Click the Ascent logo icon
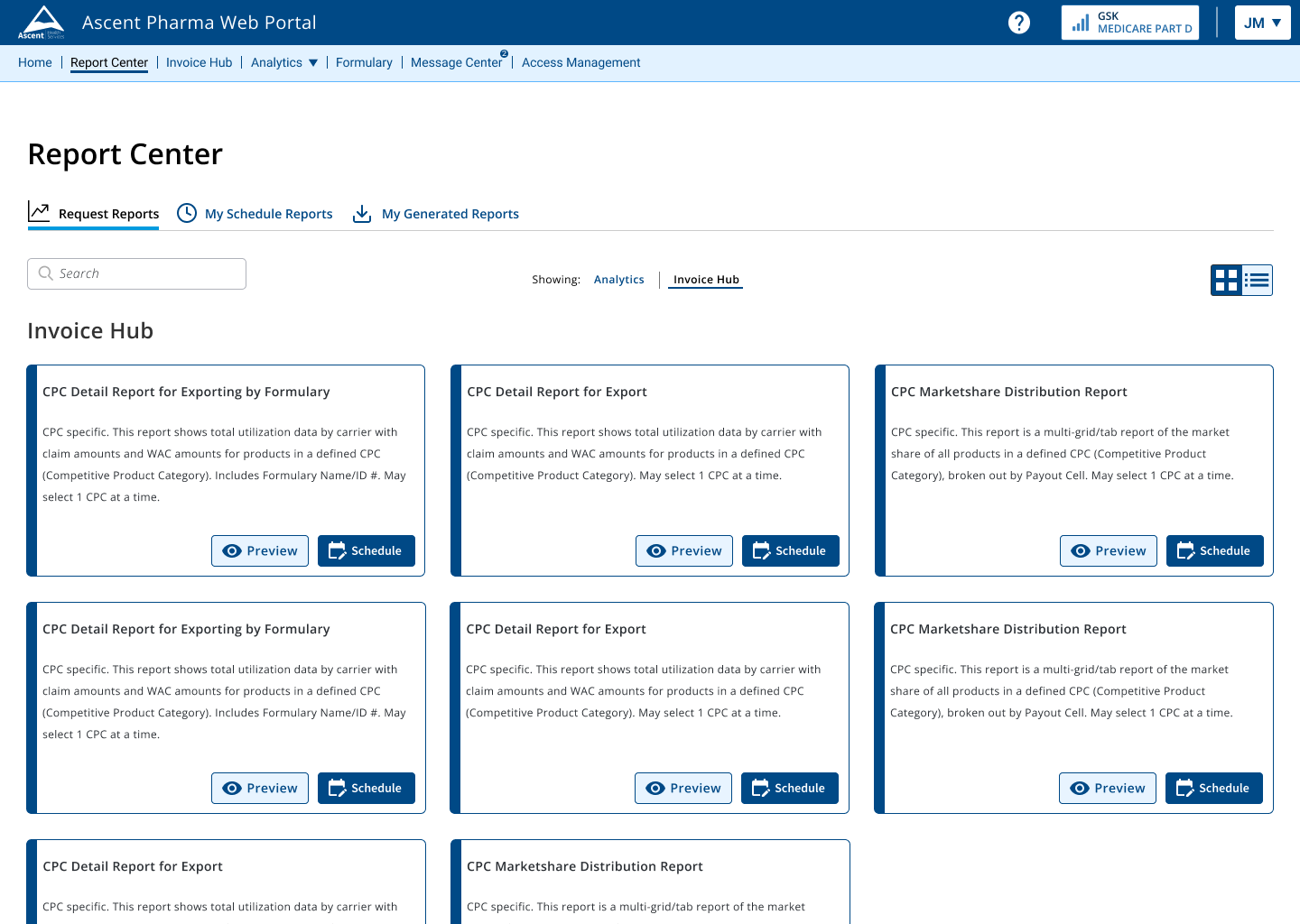Image resolution: width=1300 pixels, height=924 pixels. coord(42,22)
